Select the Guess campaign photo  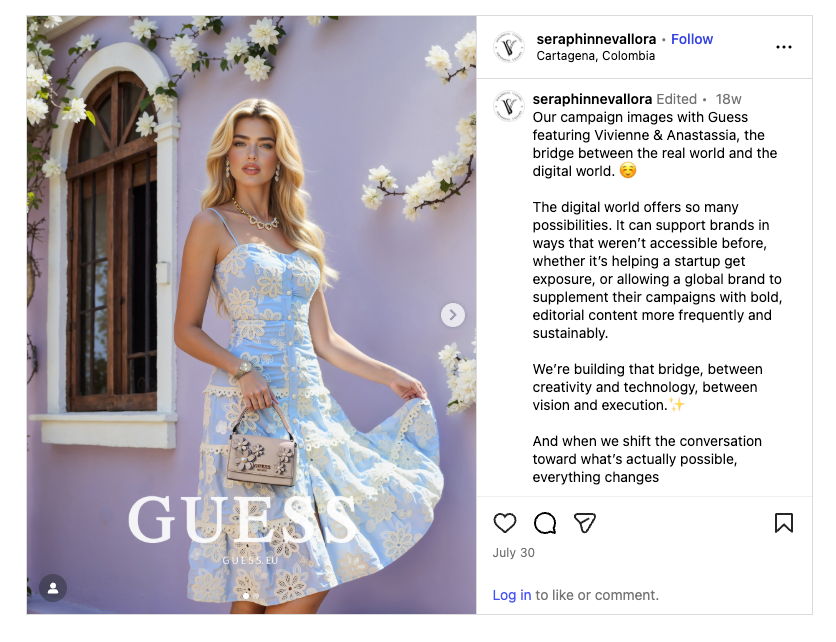point(252,315)
